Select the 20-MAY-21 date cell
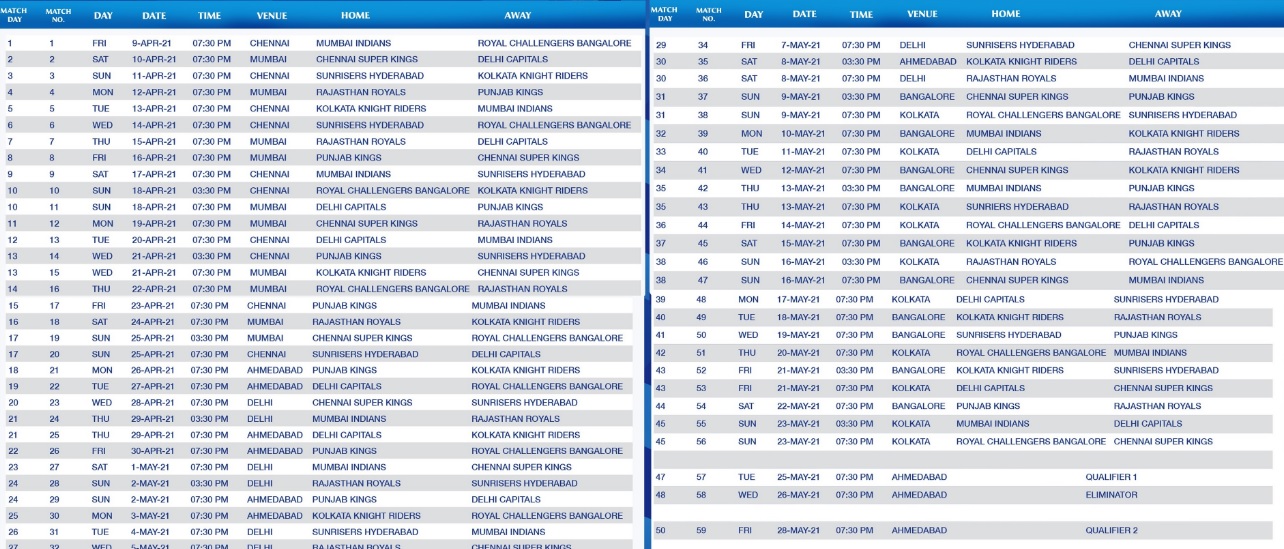1284x549 pixels. click(x=798, y=352)
